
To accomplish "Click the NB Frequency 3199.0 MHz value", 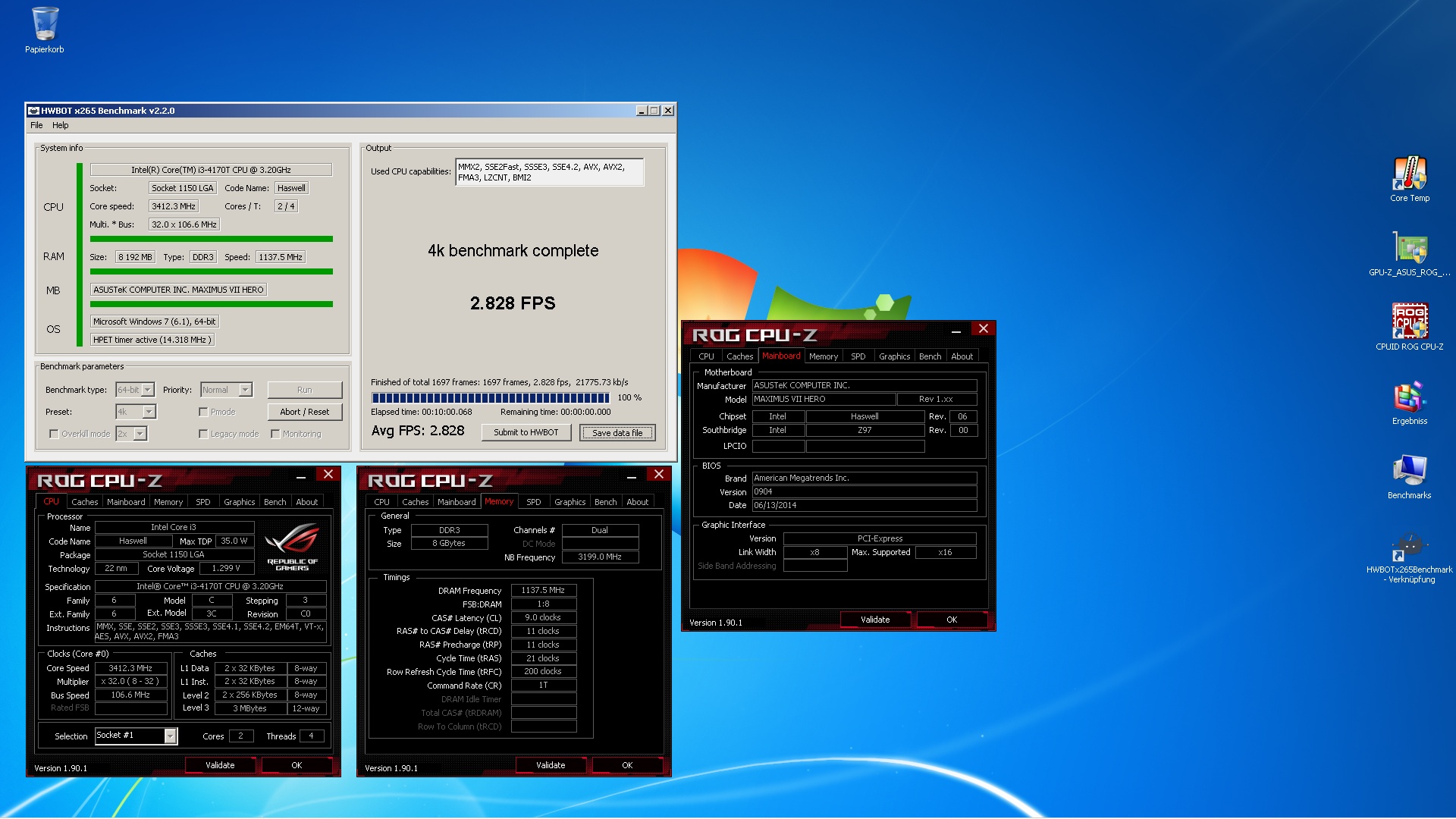I will 600,557.
